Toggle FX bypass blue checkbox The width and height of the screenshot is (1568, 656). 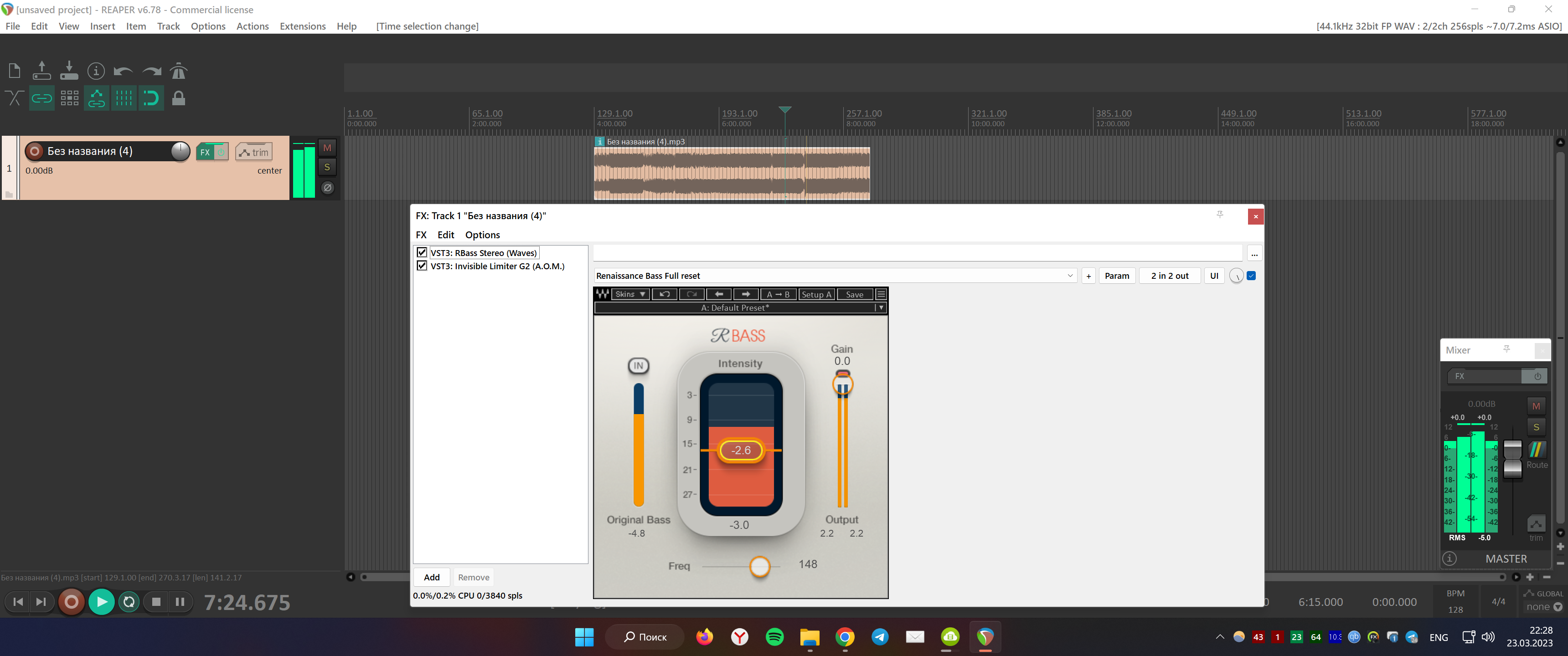click(1251, 276)
